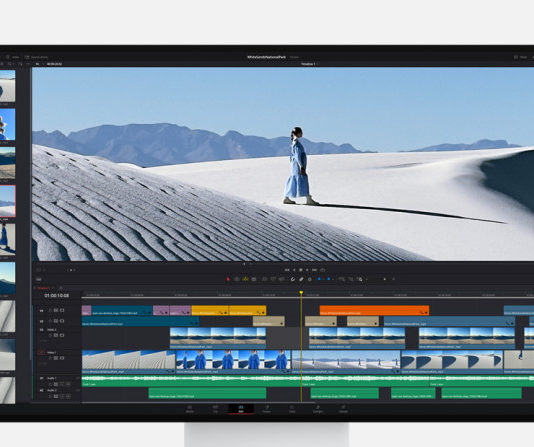
Task: Toggle timeline Snapping magnet icon
Action: [x=293, y=279]
